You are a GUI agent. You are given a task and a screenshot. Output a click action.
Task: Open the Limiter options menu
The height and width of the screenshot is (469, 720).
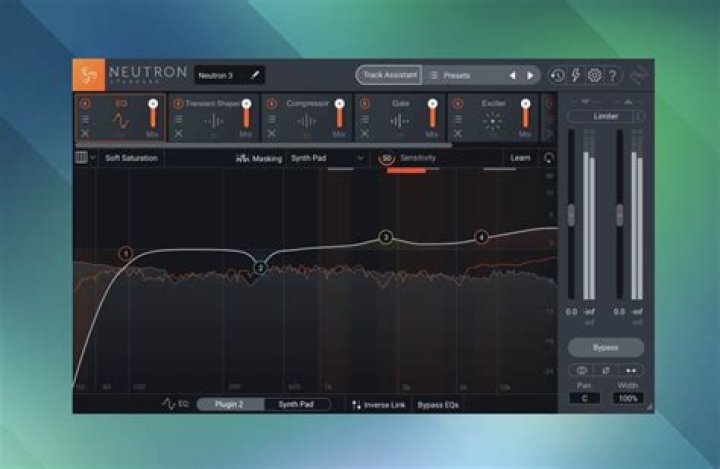638,116
